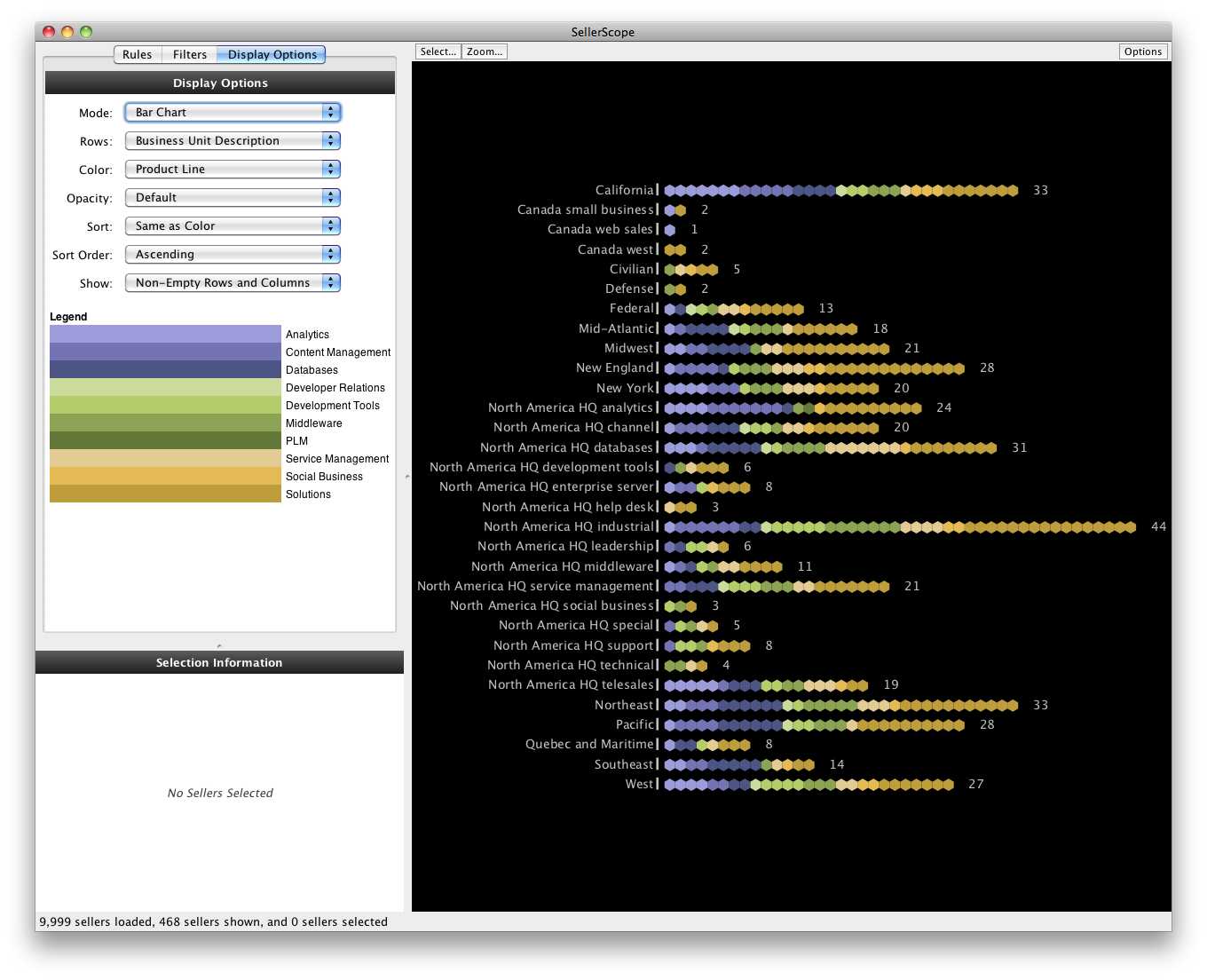Open the Rows dropdown showing Business Unit Description
Image resolution: width=1207 pixels, height=980 pixels.
[233, 141]
